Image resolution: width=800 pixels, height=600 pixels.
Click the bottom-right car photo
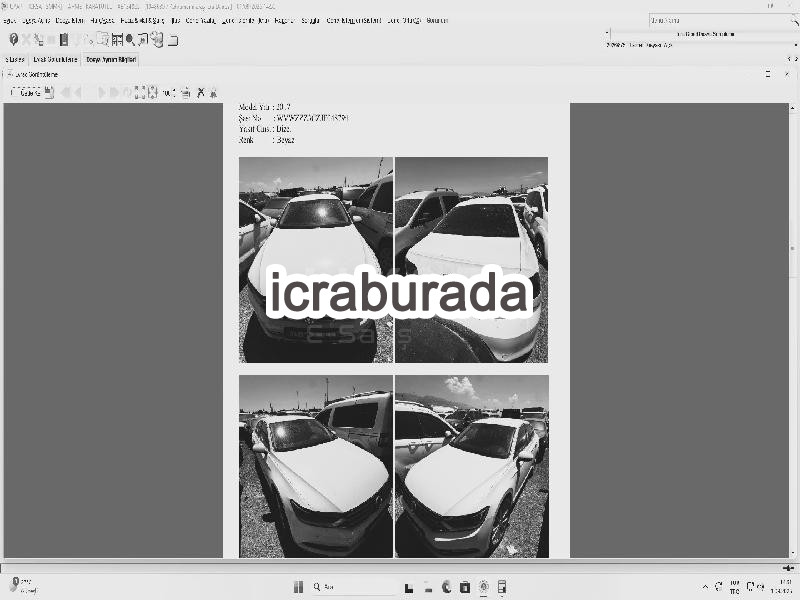point(472,466)
